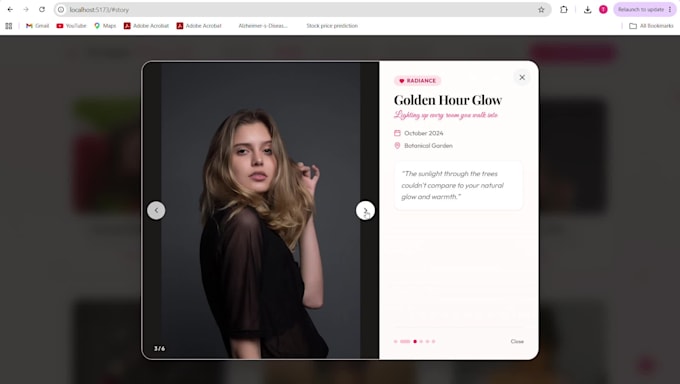
Task: Click the sunlight quote card
Action: click(458, 185)
